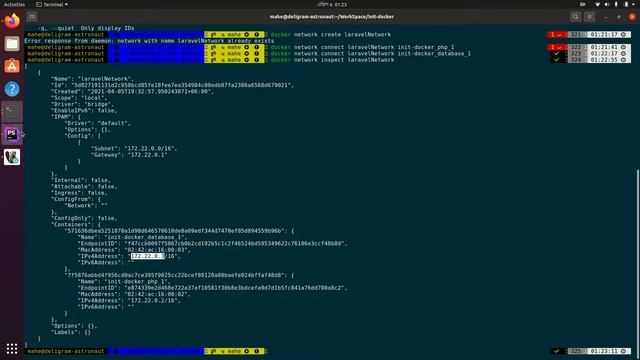Click the 01:23:11 timestamp on bottom prompt
The width and height of the screenshot is (640, 360).
(605, 351)
